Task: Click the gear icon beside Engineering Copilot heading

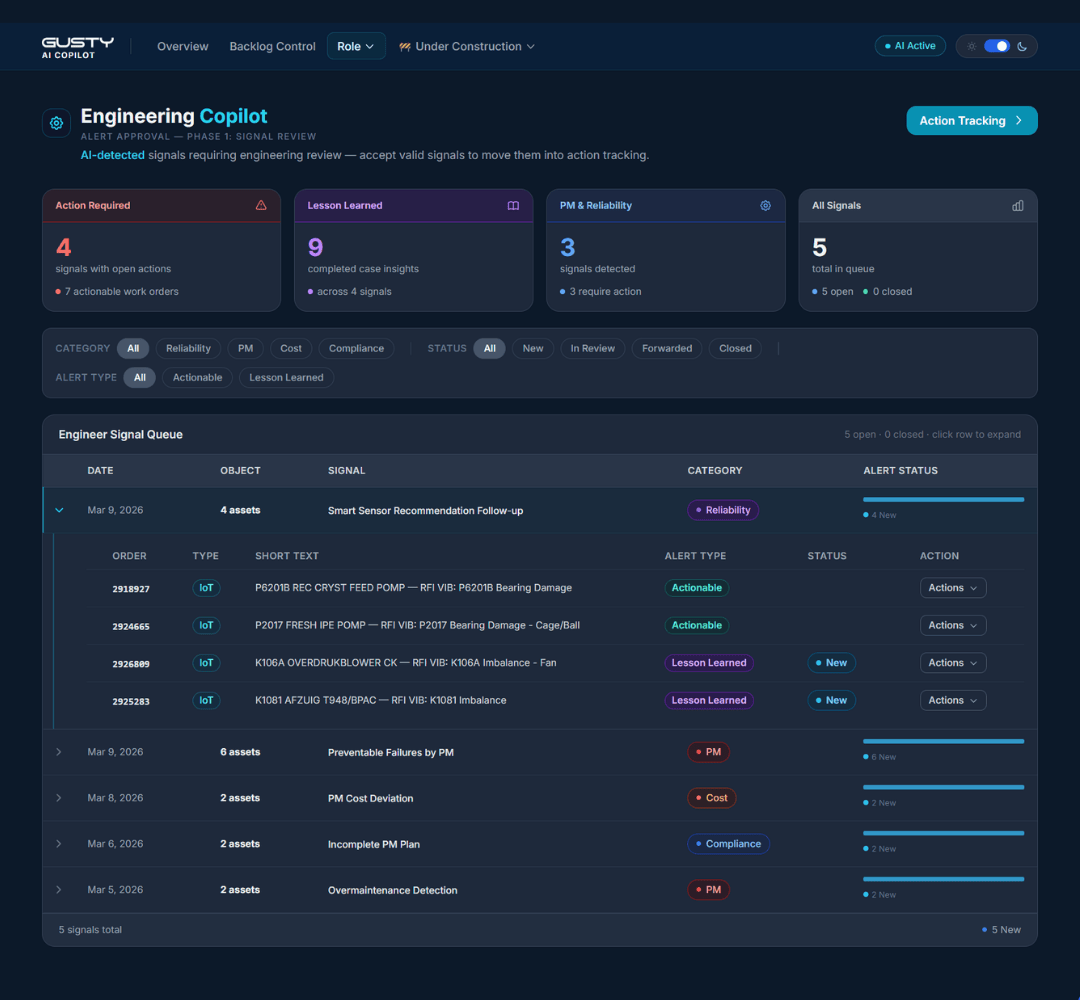Action: coord(56,122)
